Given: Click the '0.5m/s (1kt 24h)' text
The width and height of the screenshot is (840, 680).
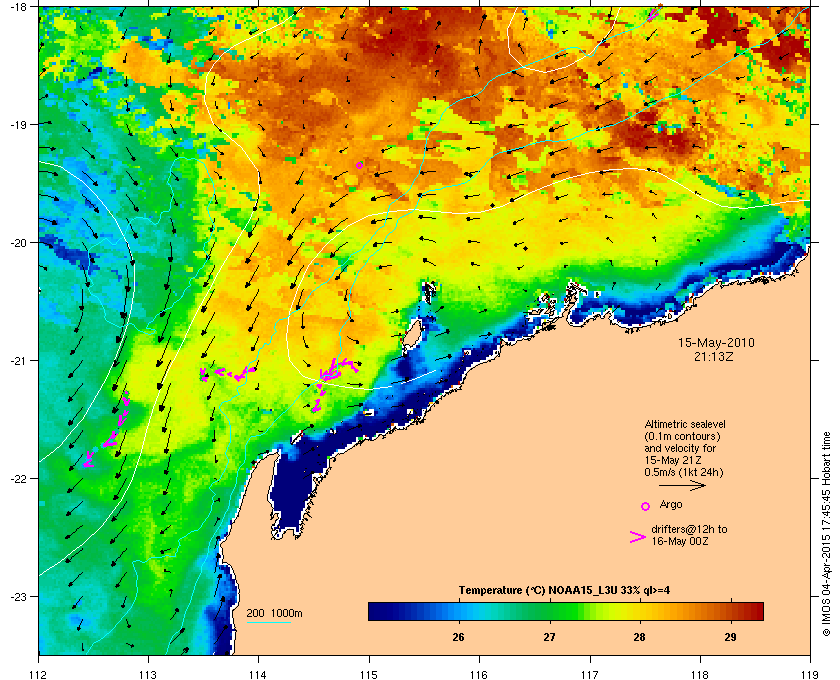Looking at the screenshot, I should 684,473.
